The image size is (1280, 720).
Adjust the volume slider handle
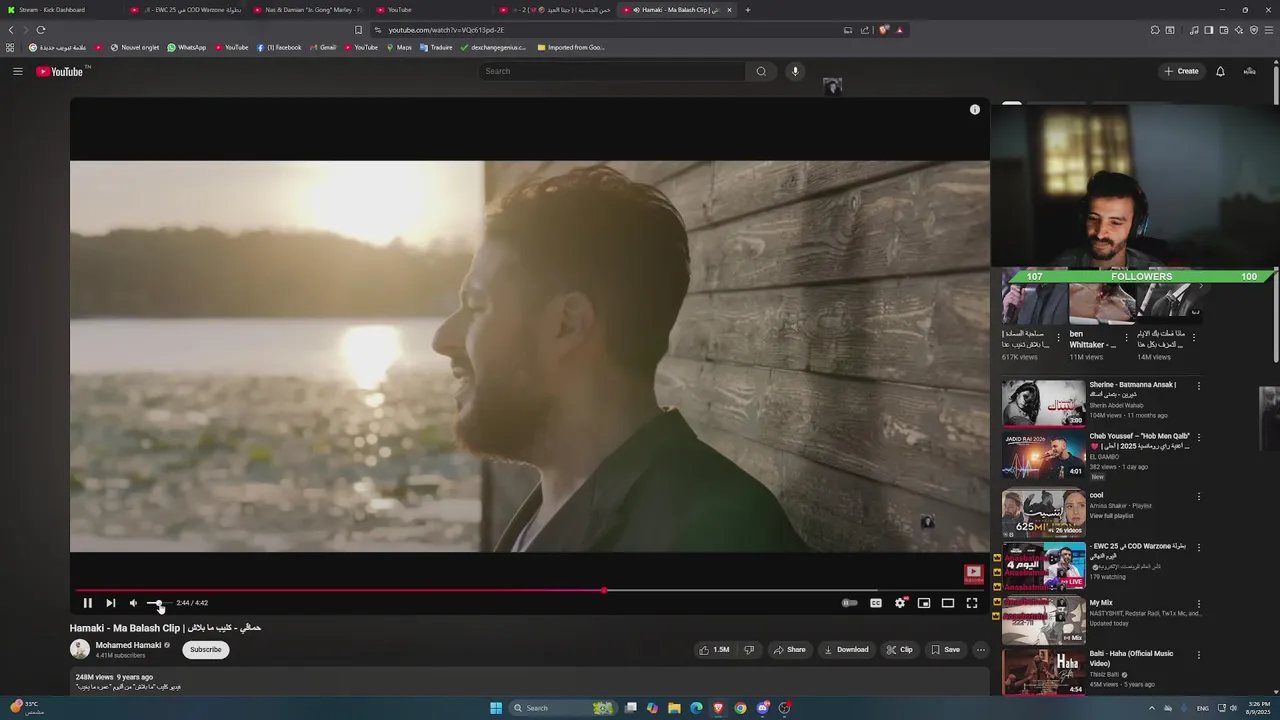tap(159, 603)
